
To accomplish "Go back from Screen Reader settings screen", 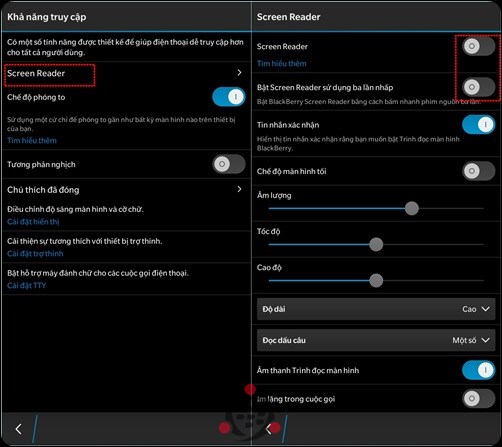I will (268, 429).
